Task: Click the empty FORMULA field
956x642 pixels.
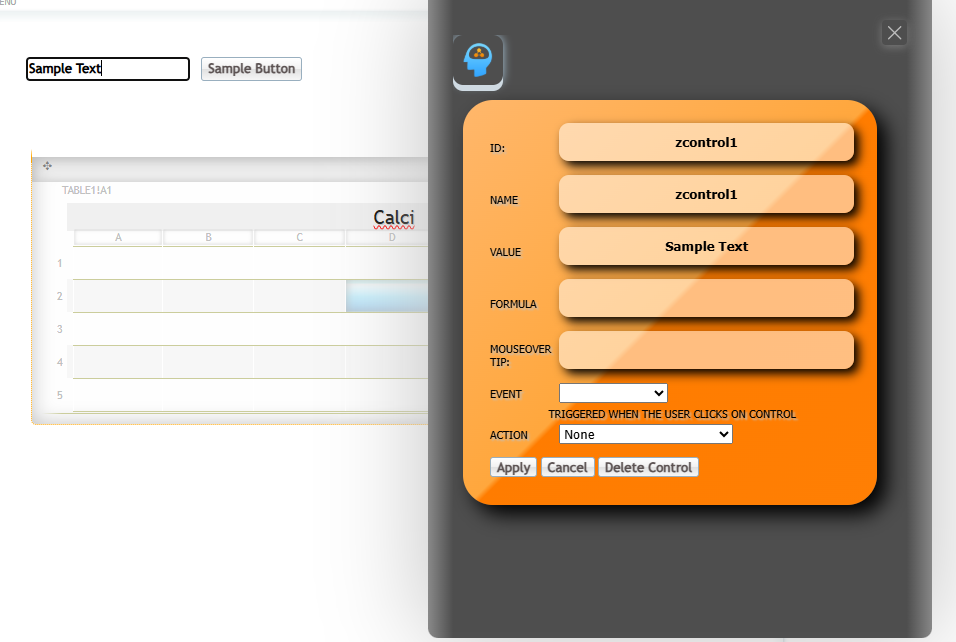Action: tap(705, 298)
